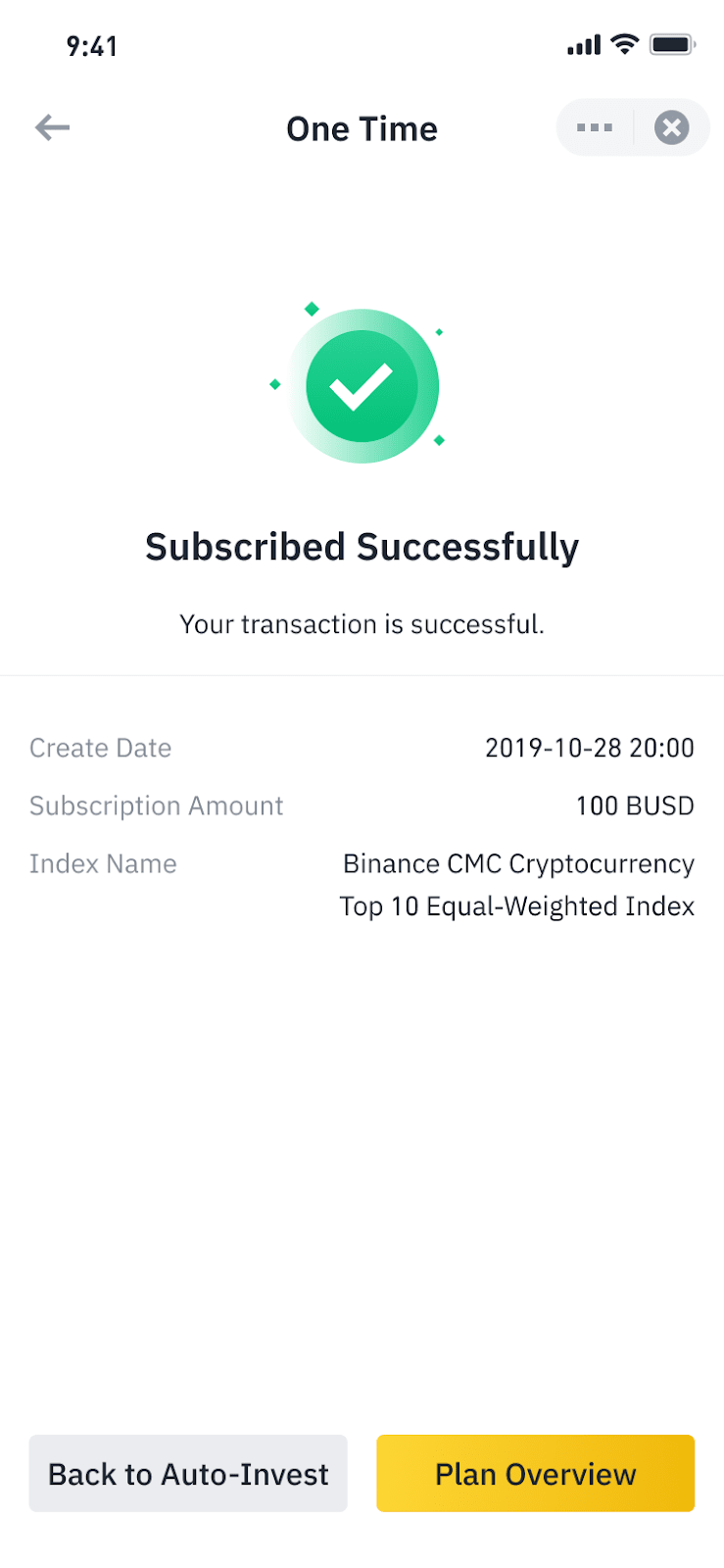Tap the 100 BUSD amount value

click(635, 806)
